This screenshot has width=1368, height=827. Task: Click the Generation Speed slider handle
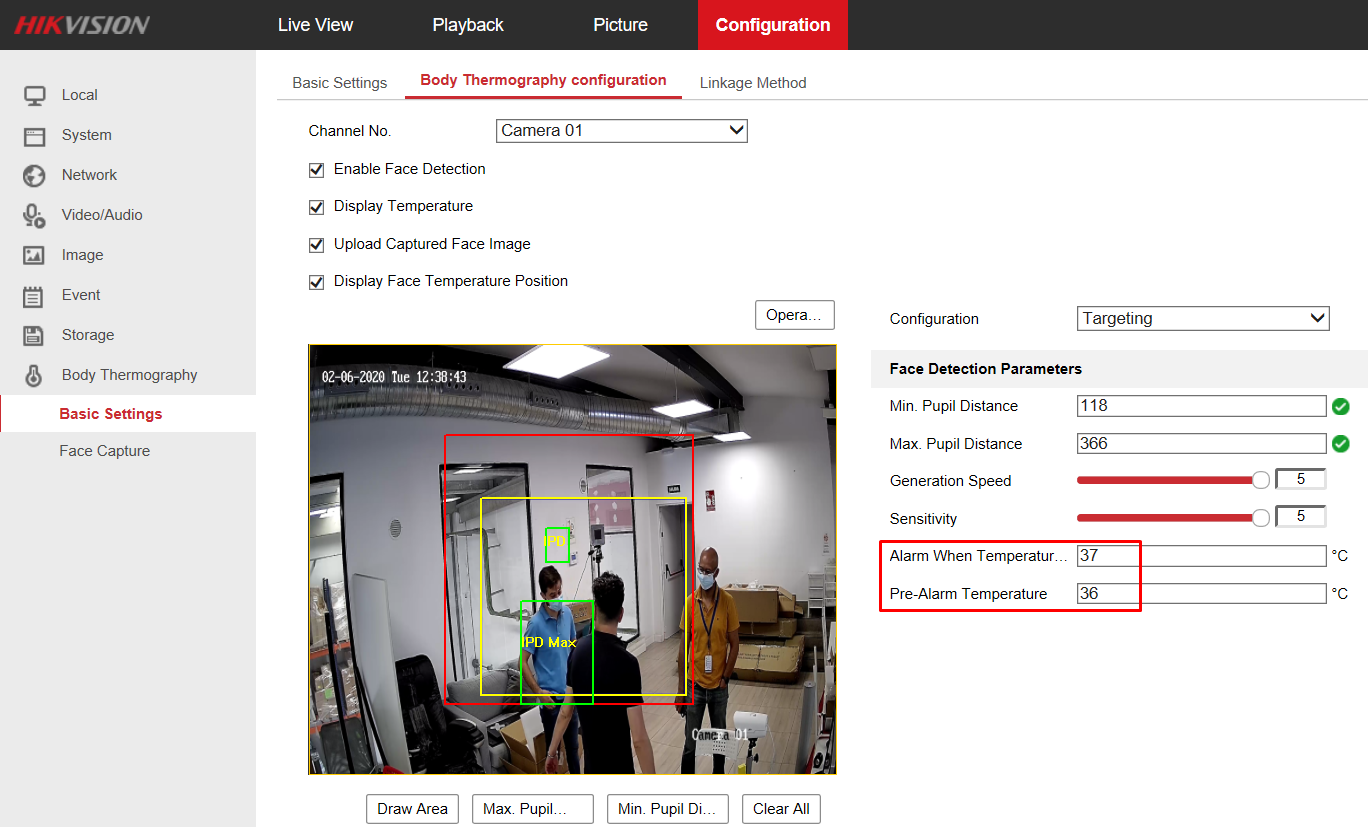[x=1261, y=481]
